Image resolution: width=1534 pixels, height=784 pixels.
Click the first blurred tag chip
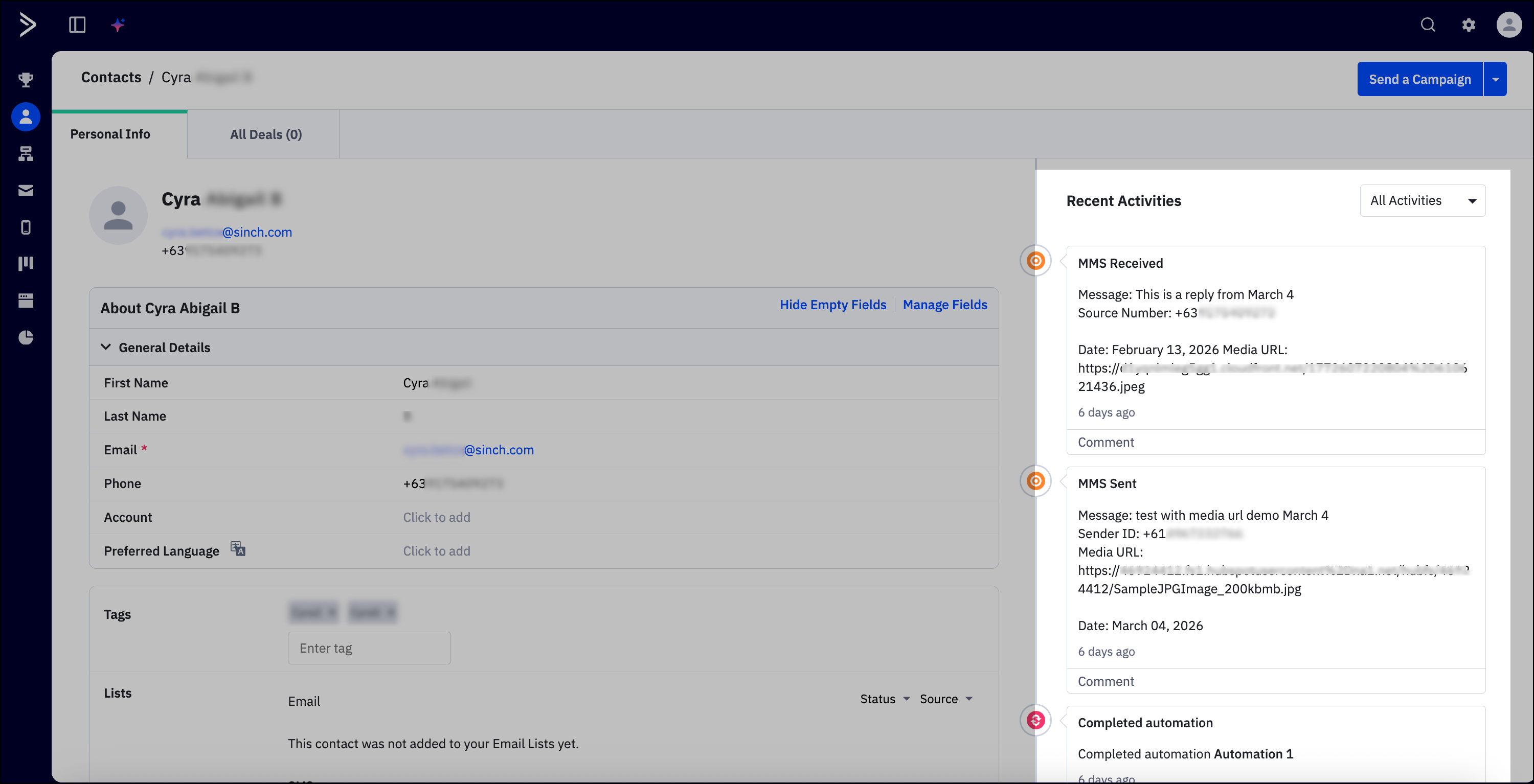point(313,612)
